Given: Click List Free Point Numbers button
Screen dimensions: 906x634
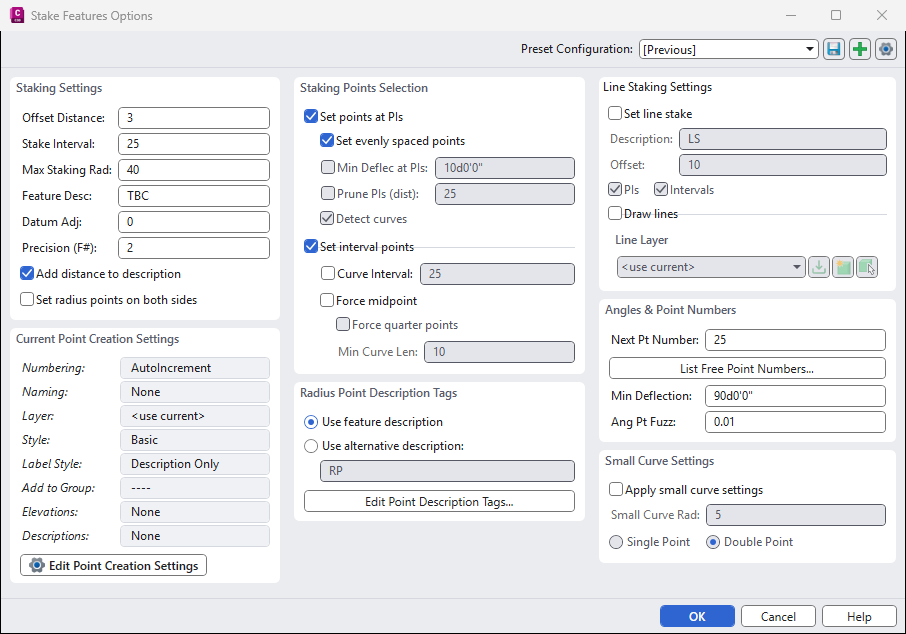Looking at the screenshot, I should [x=747, y=368].
